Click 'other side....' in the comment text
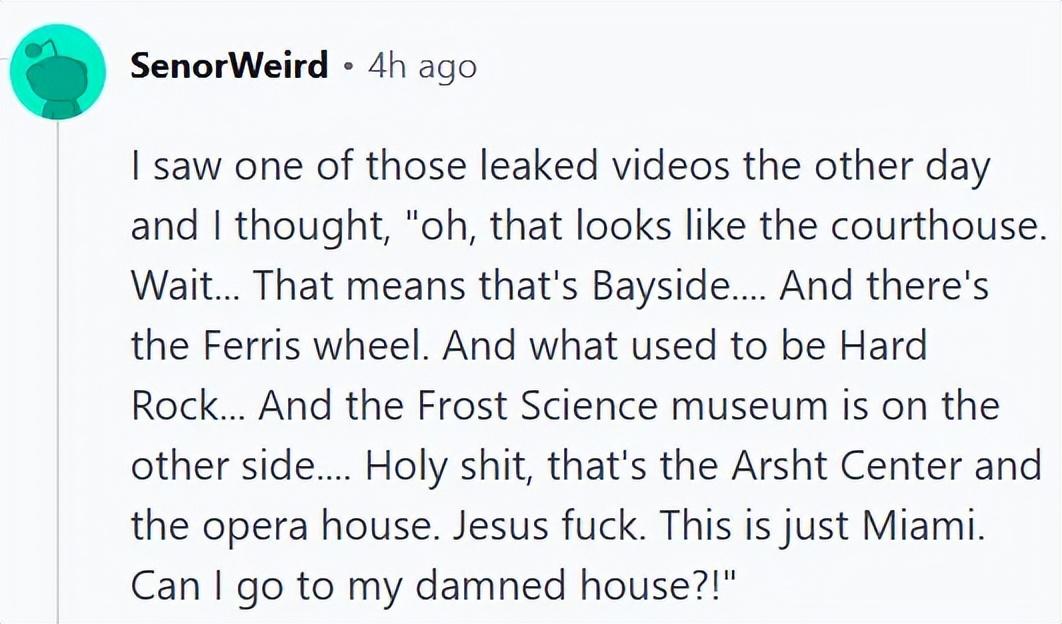 point(241,465)
